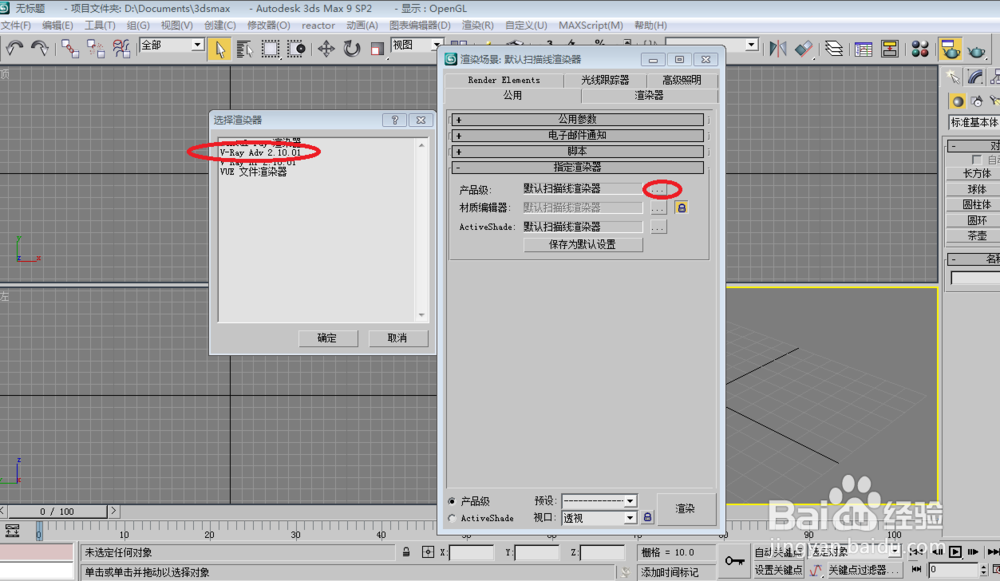
Task: Toggle the material editor renderer lock
Action: (681, 208)
